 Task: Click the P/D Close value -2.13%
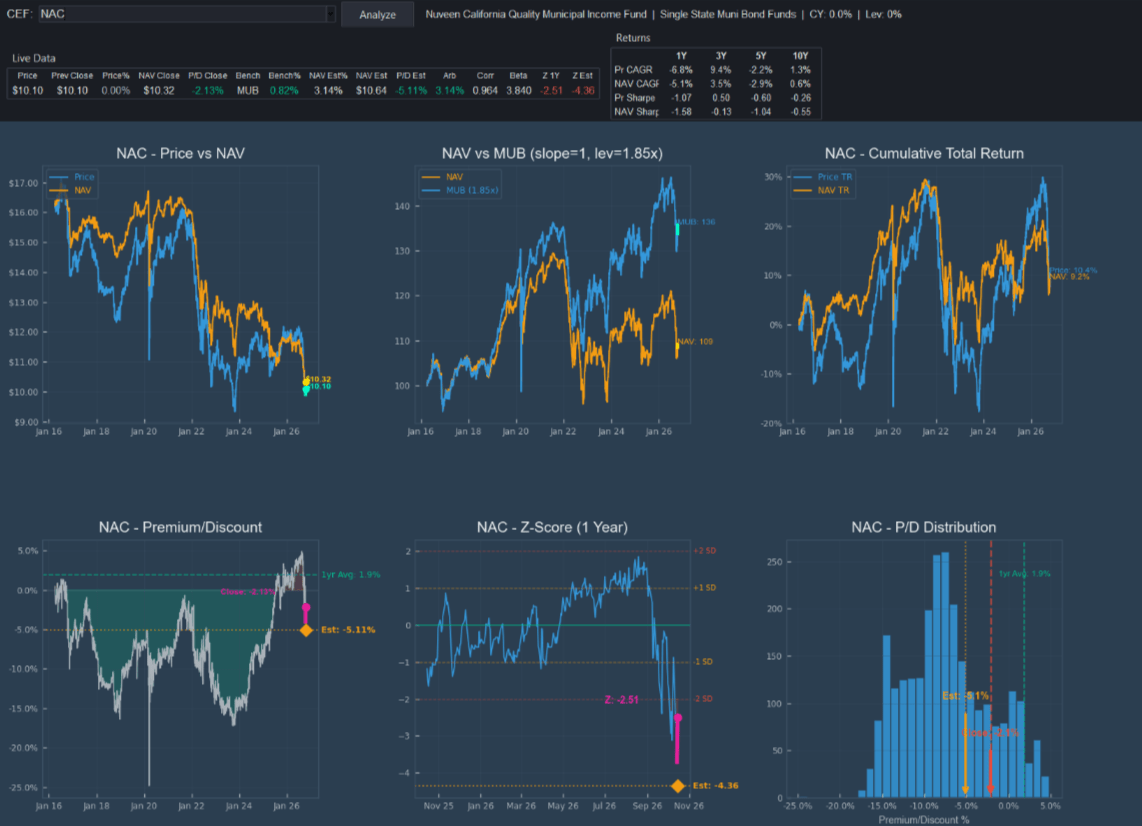coord(208,90)
